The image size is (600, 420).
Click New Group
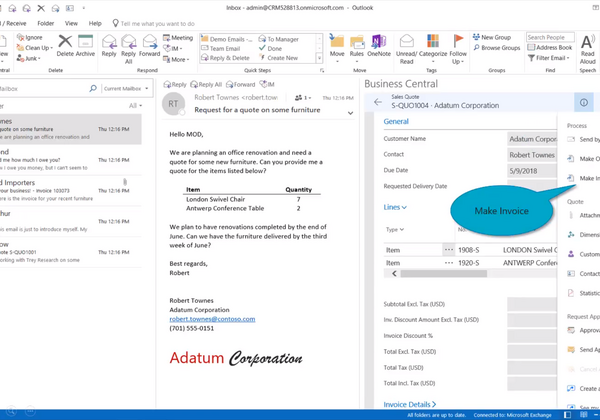point(492,37)
